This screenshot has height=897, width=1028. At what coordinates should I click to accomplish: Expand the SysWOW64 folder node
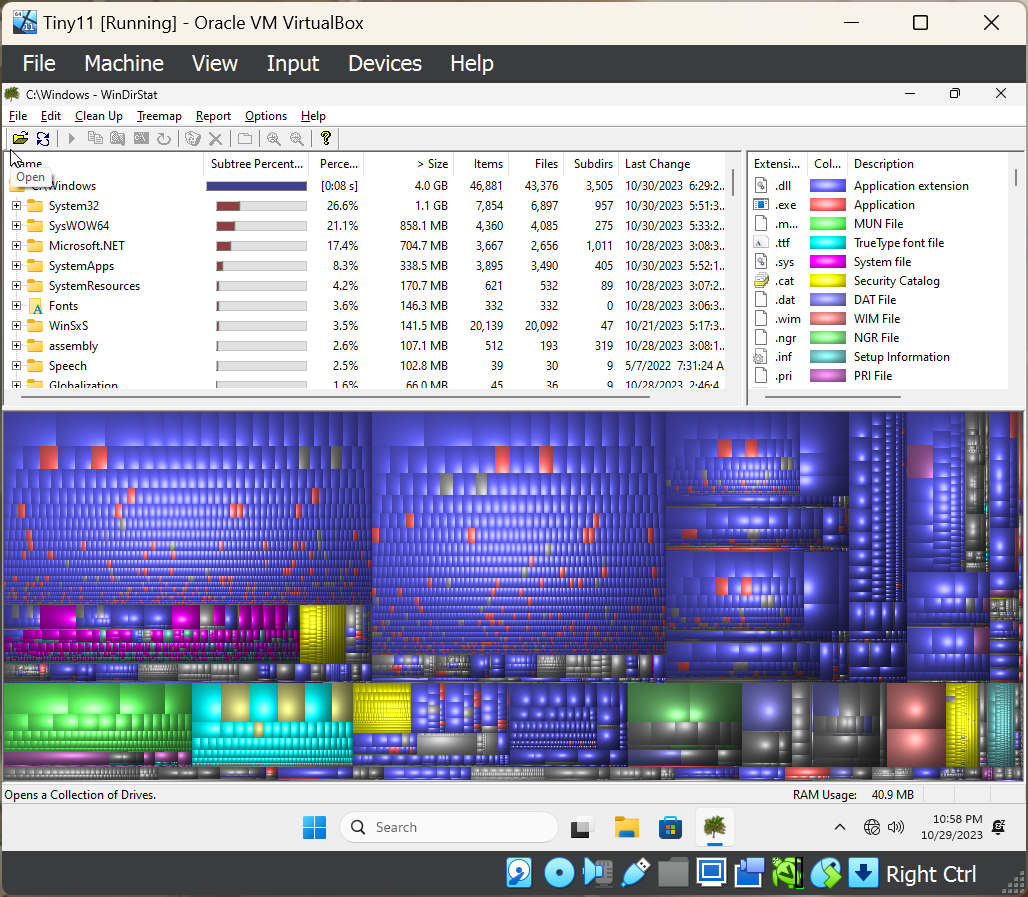click(16, 226)
